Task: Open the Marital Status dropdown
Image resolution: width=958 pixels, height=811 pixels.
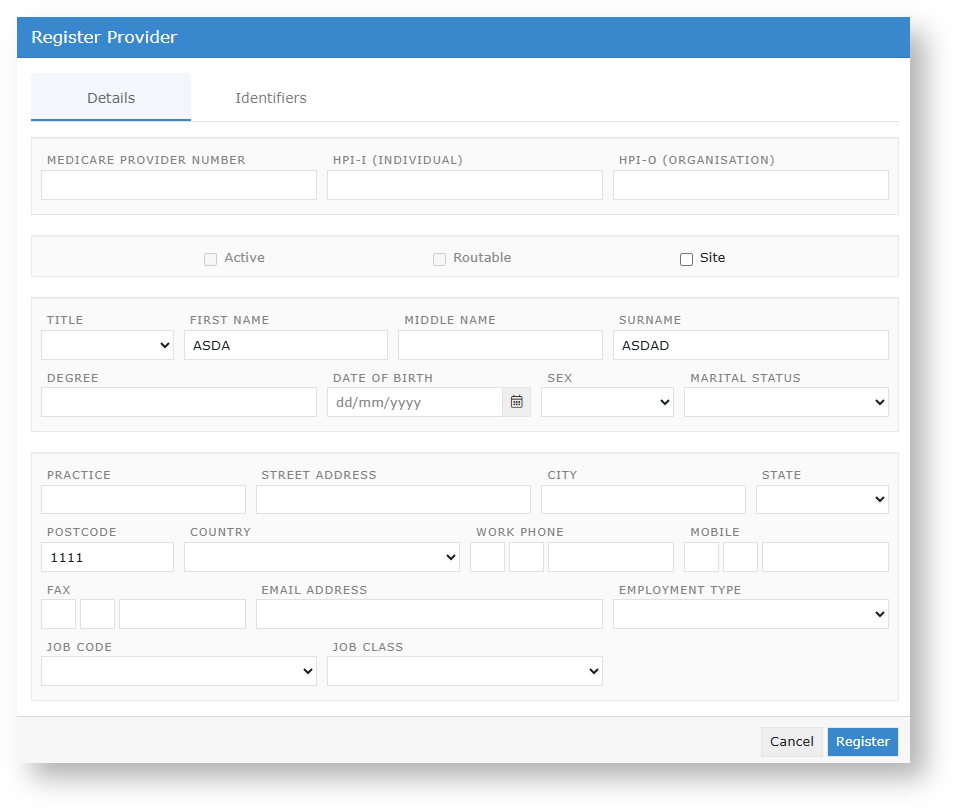Action: pos(786,402)
